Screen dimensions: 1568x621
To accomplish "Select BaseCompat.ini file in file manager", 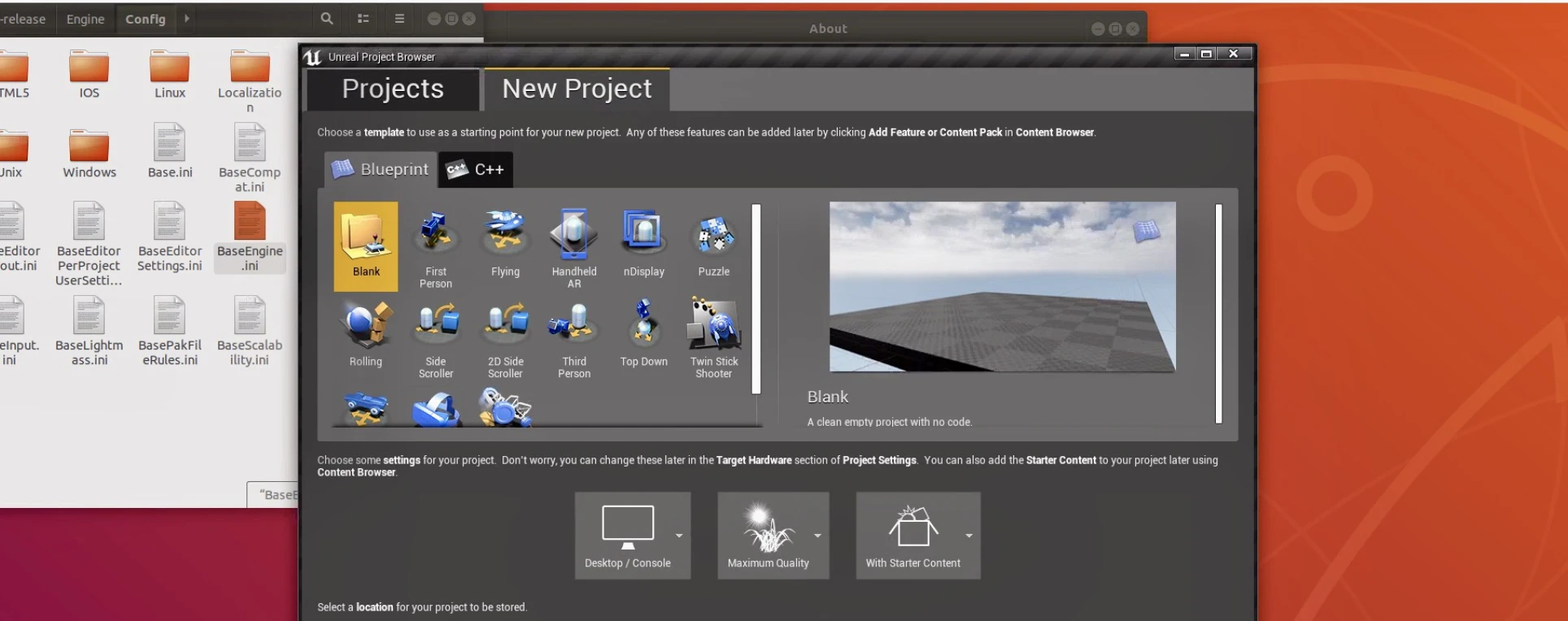I will (x=250, y=158).
